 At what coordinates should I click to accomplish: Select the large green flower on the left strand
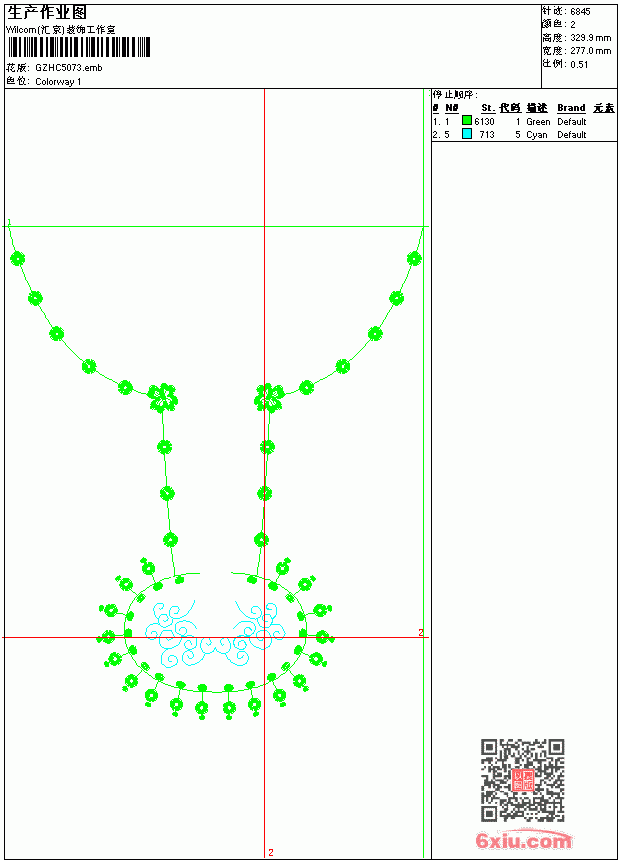162,398
